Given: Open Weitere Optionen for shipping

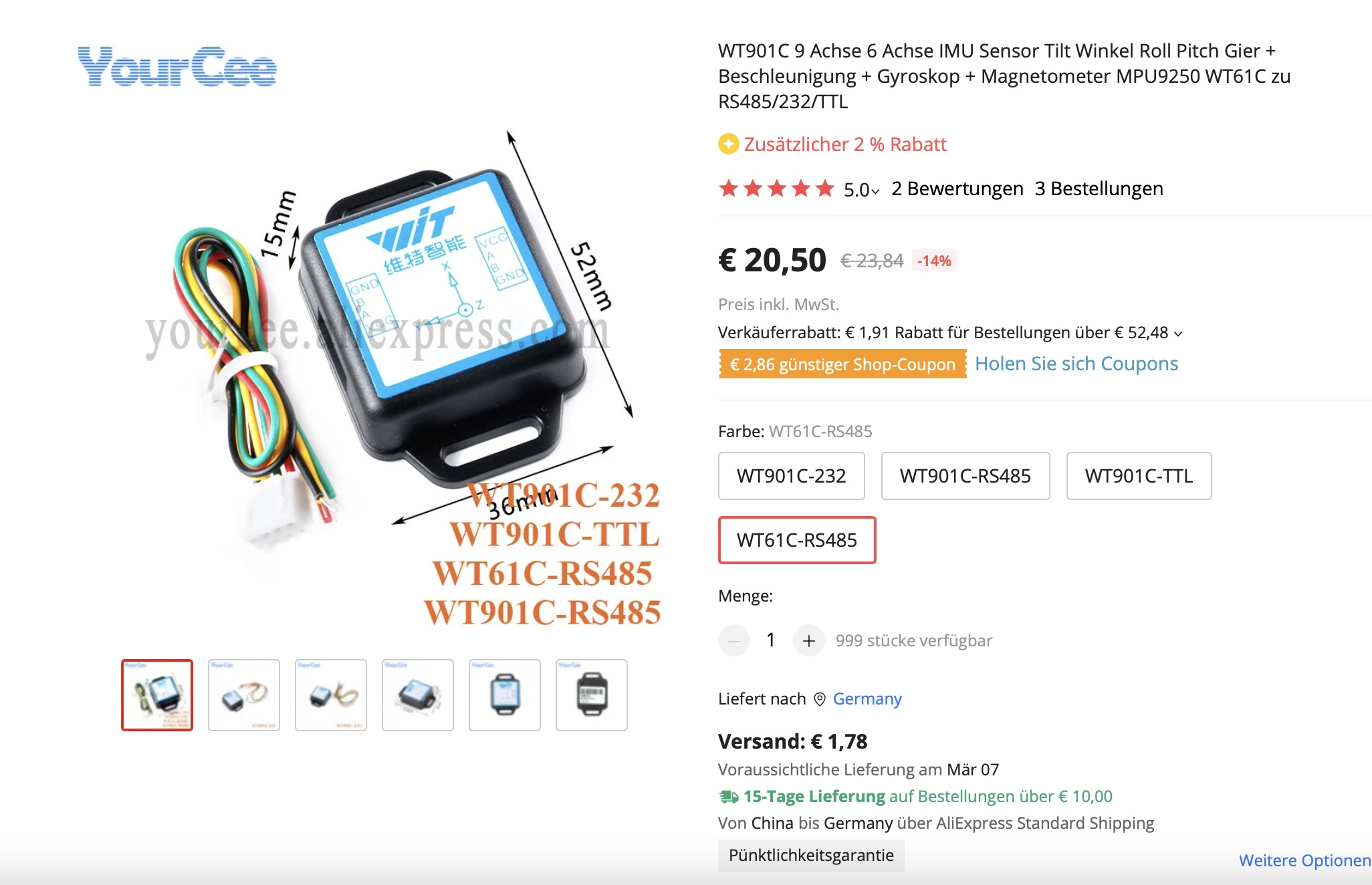Looking at the screenshot, I should [x=1304, y=860].
